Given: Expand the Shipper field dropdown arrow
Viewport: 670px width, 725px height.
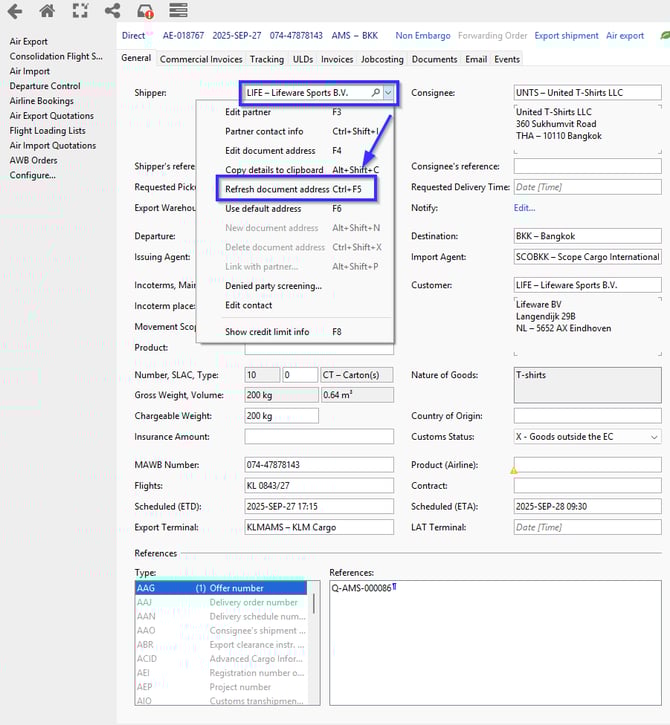Looking at the screenshot, I should pos(389,93).
